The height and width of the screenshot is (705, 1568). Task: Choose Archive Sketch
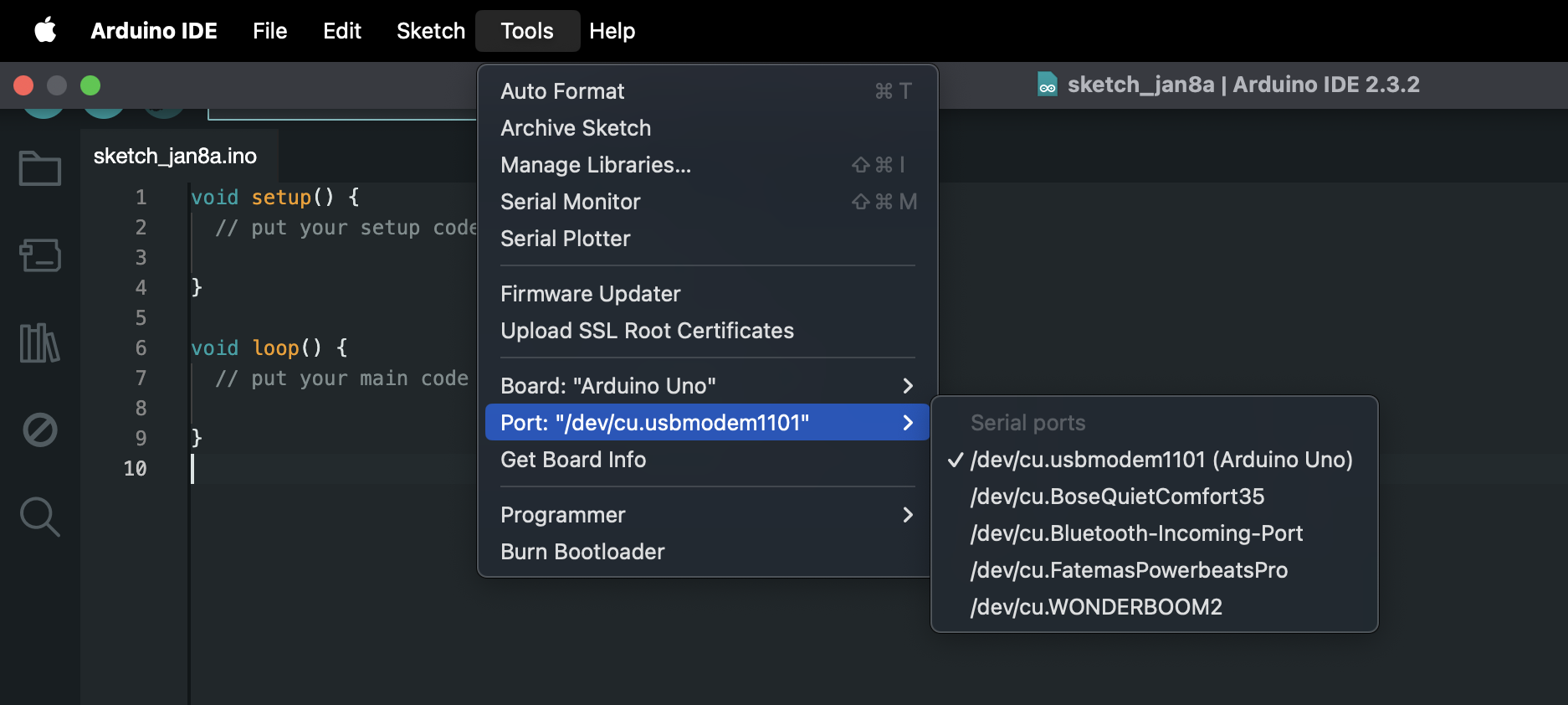(x=708, y=128)
